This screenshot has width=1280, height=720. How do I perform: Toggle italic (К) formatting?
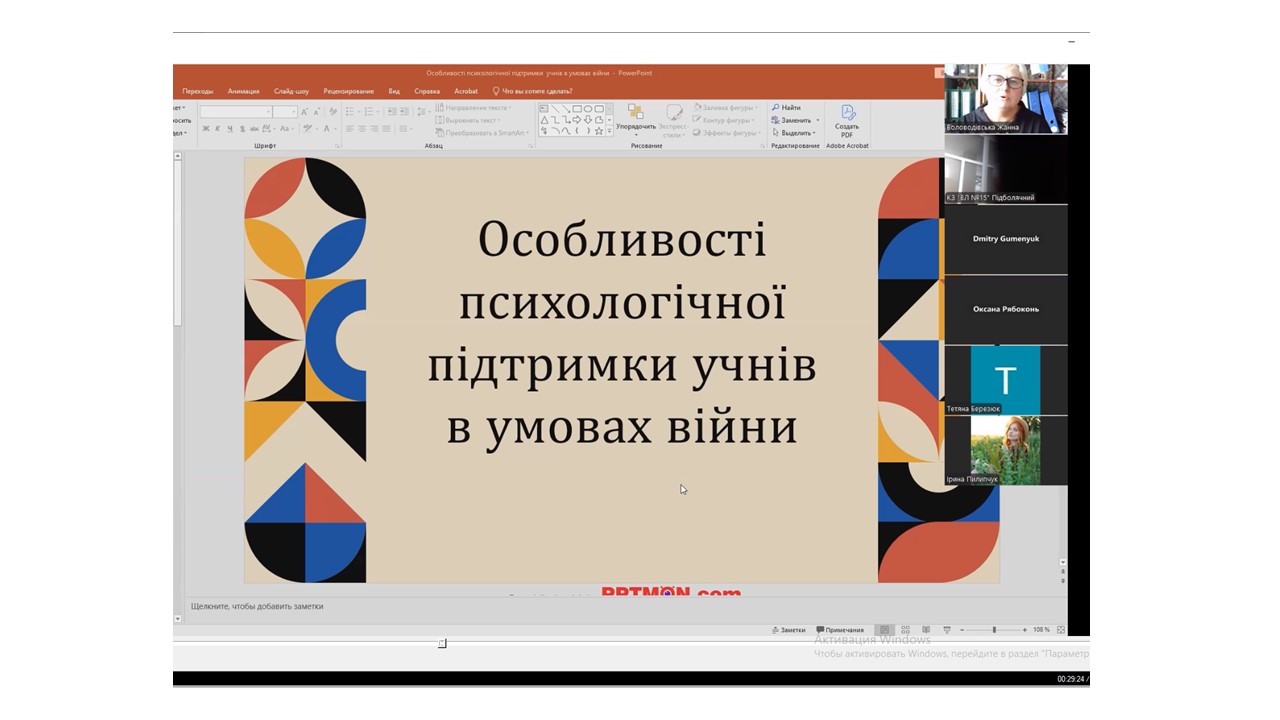(217, 128)
